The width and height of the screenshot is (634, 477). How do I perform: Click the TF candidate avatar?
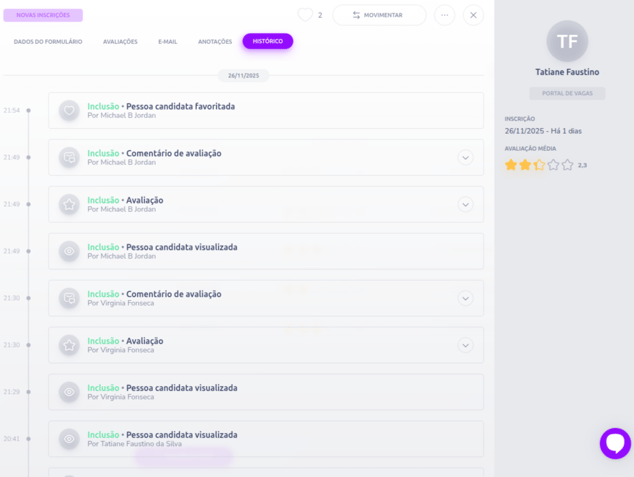coord(567,41)
